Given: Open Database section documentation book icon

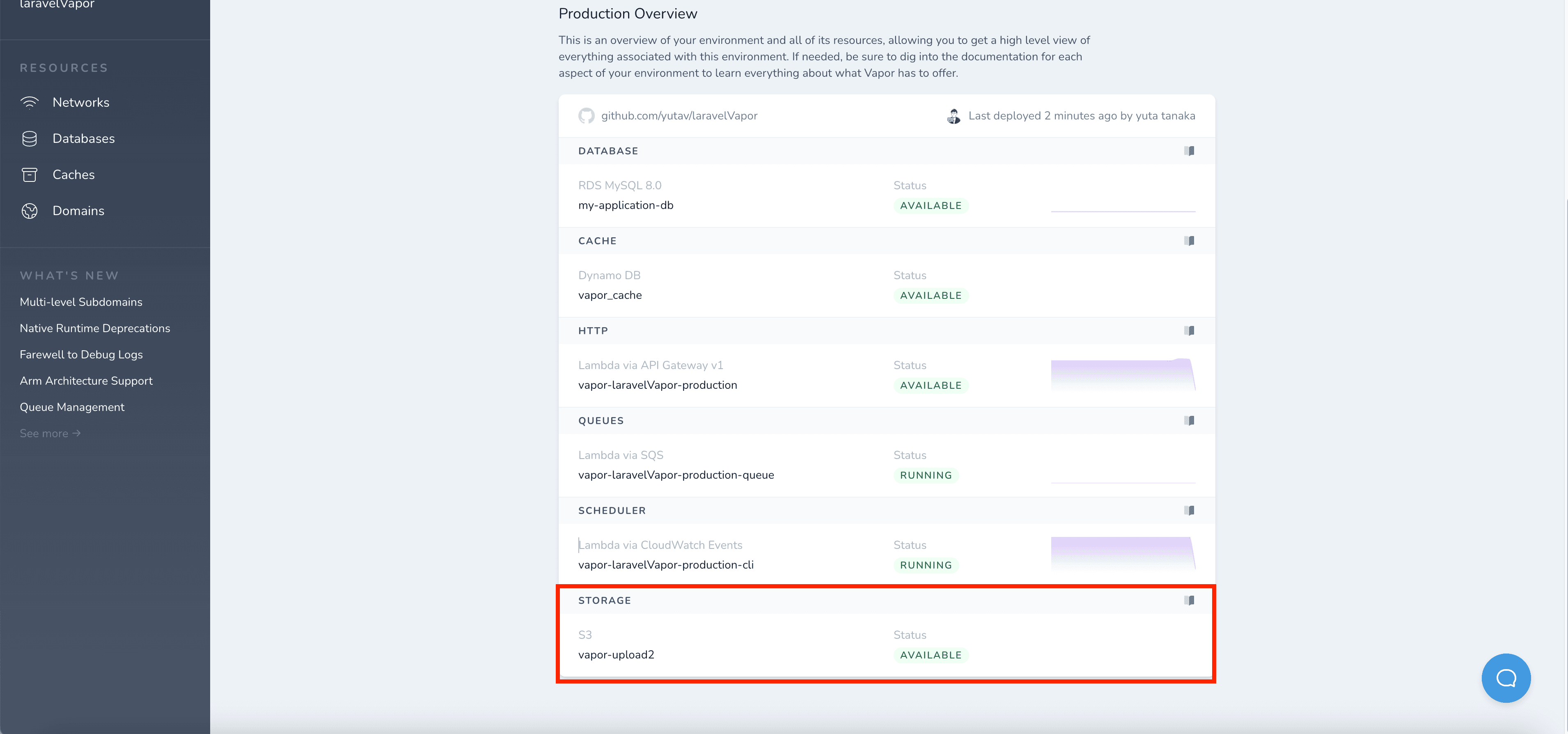Looking at the screenshot, I should [1189, 151].
